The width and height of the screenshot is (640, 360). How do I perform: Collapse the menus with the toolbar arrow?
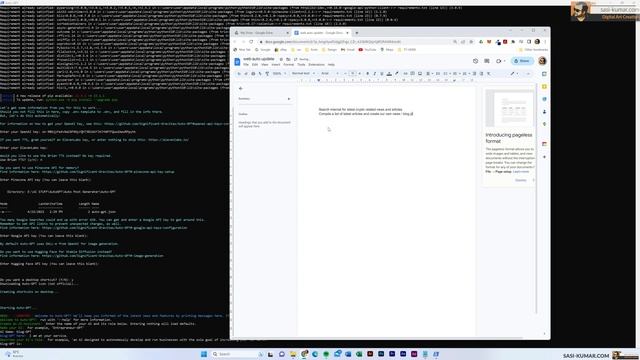[x=528, y=73]
